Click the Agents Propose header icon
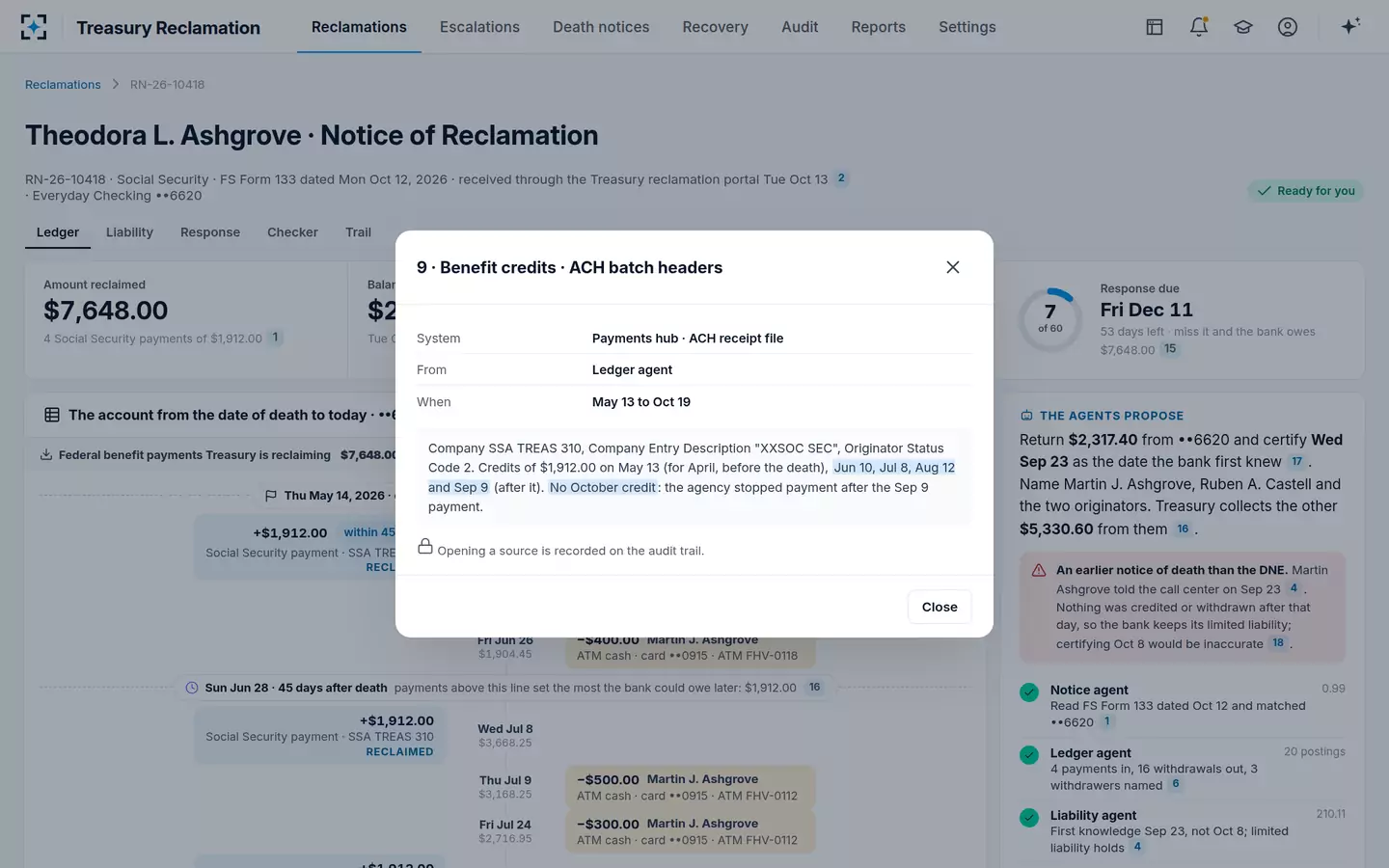The image size is (1389, 868). [1026, 416]
